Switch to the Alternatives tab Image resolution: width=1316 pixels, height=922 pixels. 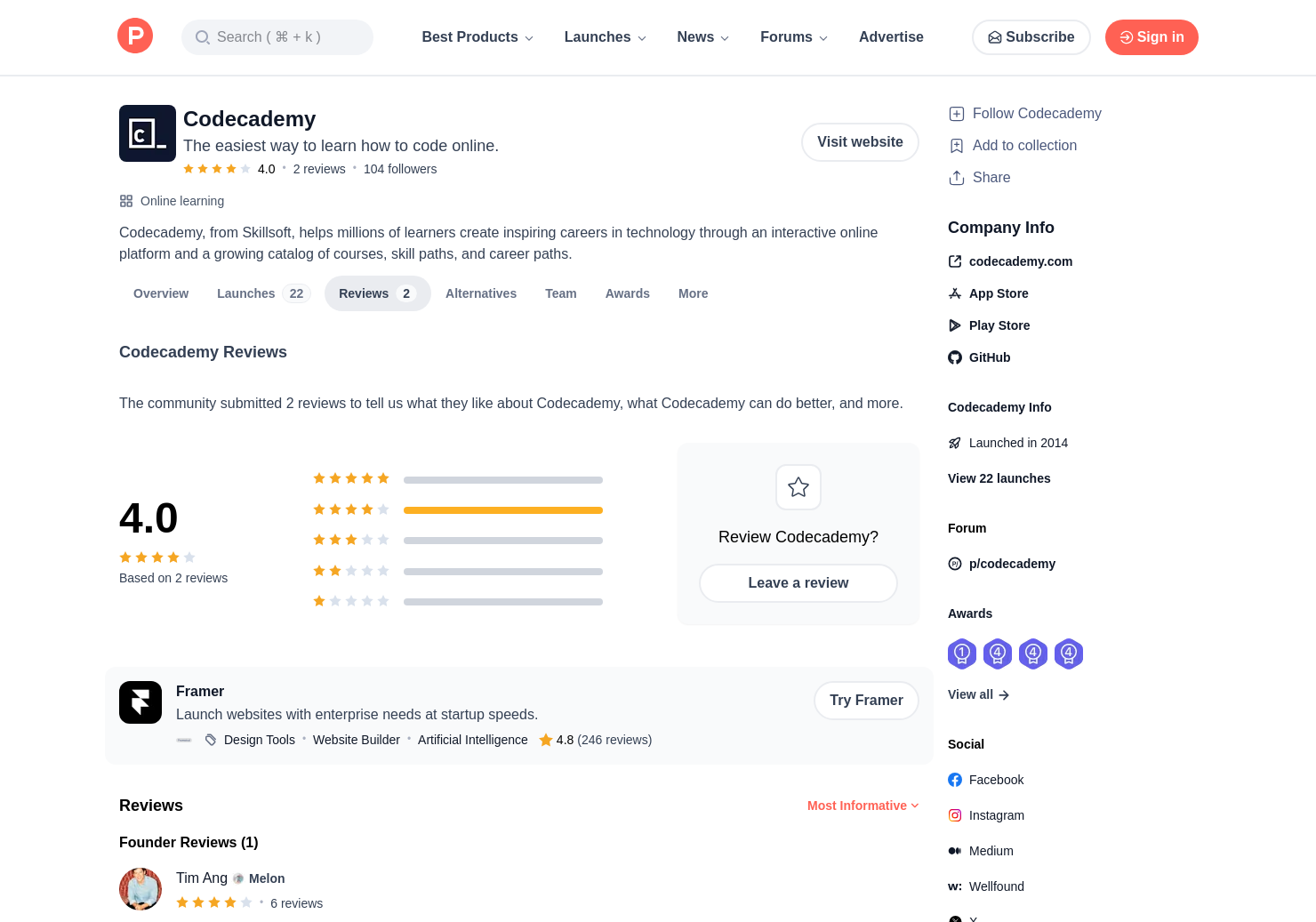click(x=481, y=293)
